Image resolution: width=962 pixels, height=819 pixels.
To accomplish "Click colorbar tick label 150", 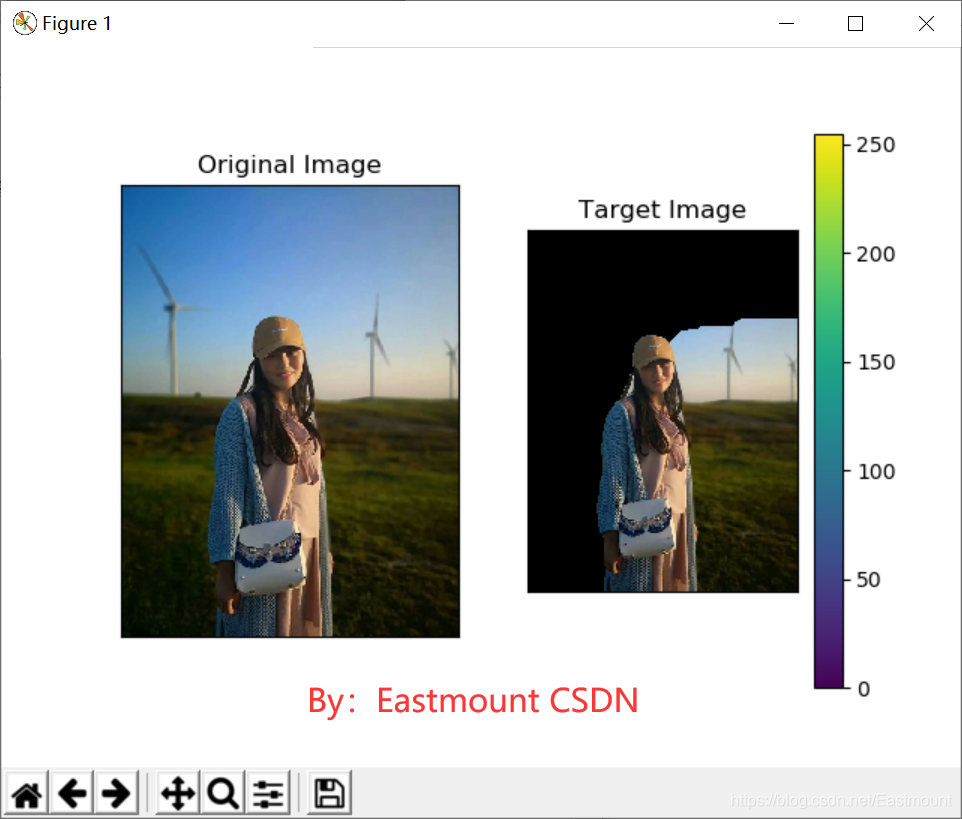I will 875,363.
